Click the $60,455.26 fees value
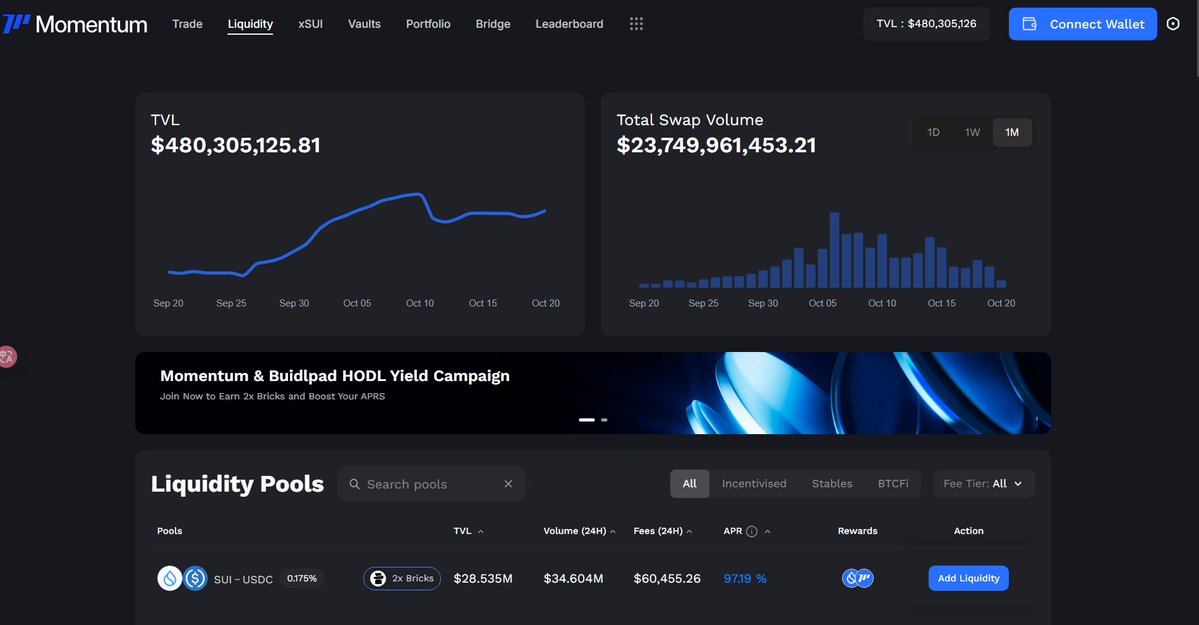 coord(667,578)
